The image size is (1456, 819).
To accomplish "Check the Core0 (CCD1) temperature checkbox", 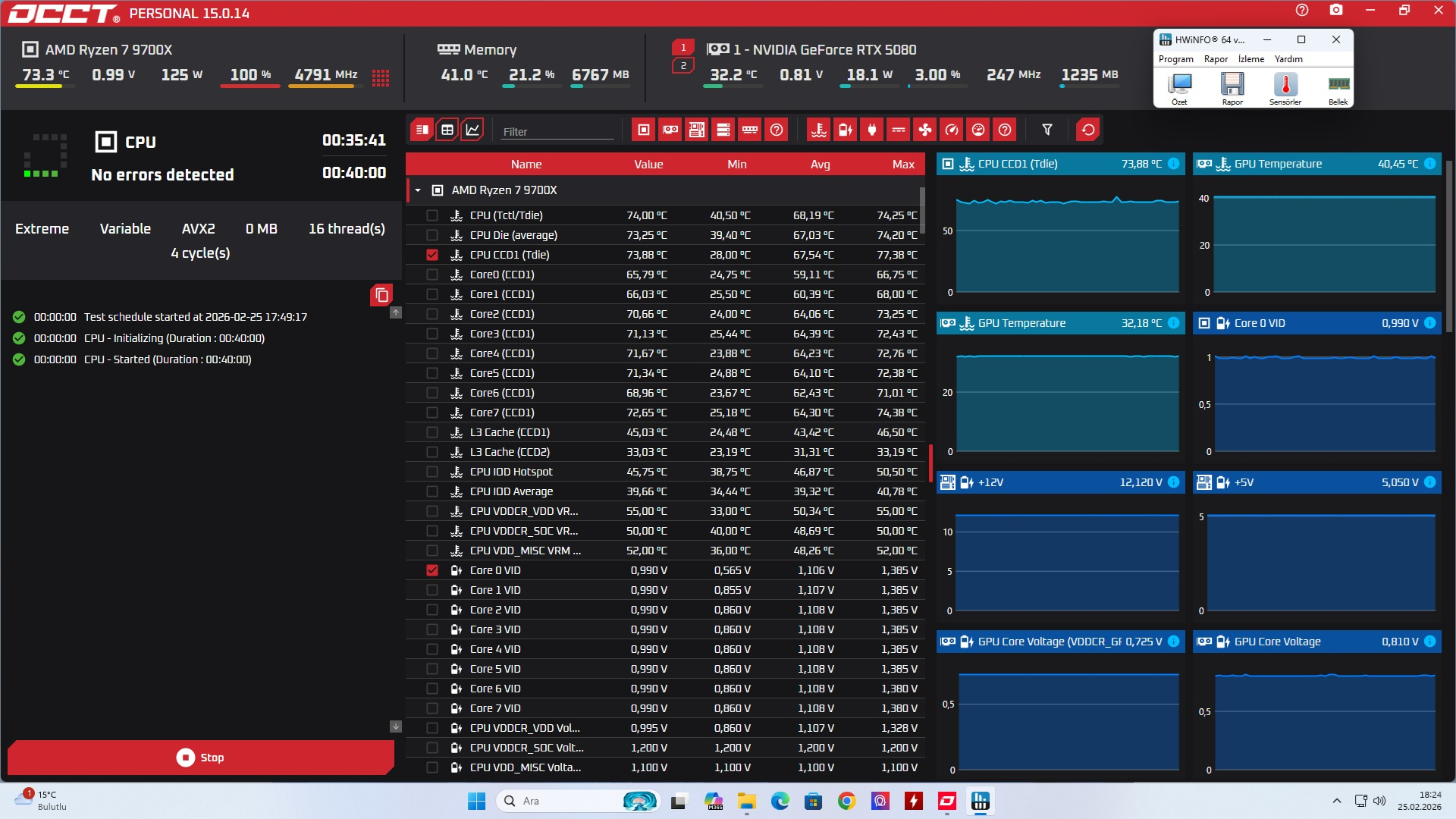I will [x=432, y=275].
